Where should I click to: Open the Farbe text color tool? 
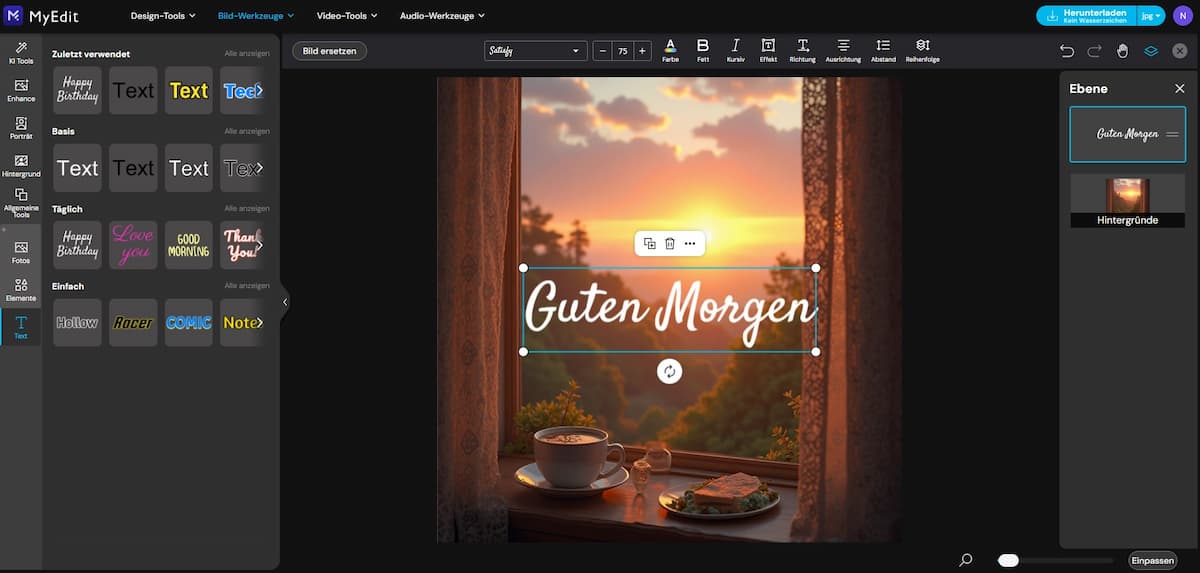[x=670, y=50]
